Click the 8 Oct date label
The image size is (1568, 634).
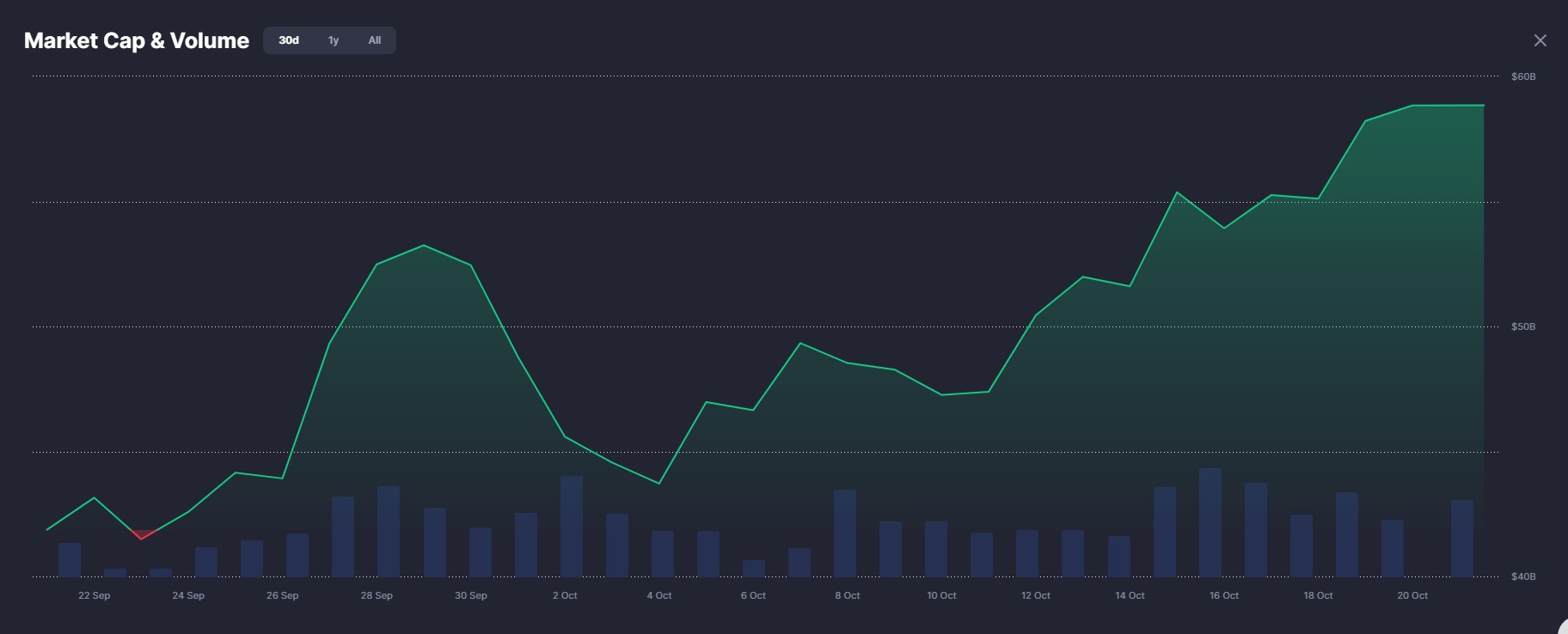click(x=848, y=595)
